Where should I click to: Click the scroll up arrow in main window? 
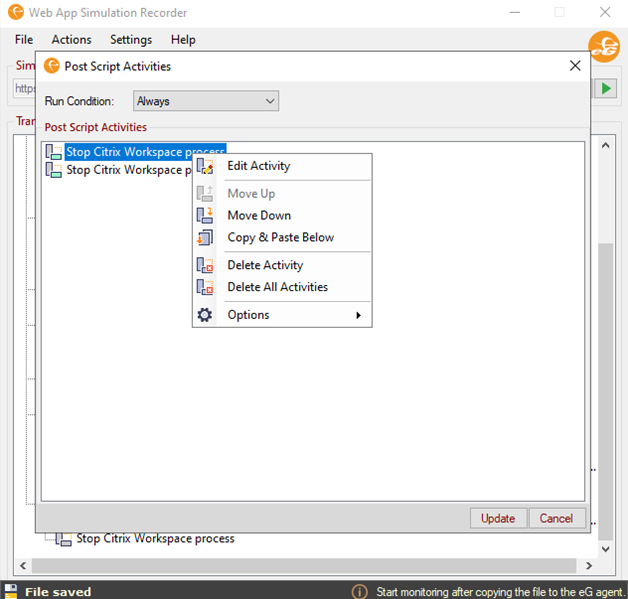pos(606,145)
